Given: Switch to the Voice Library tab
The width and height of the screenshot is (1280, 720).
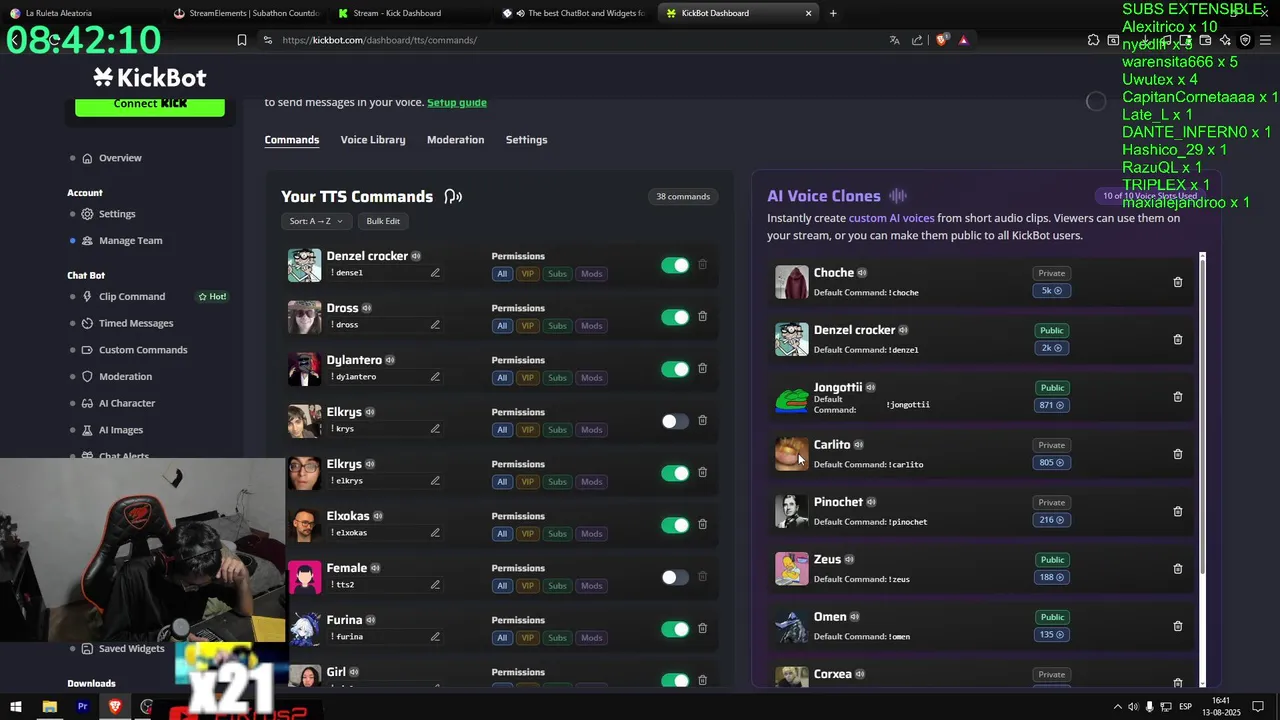Looking at the screenshot, I should [x=373, y=140].
